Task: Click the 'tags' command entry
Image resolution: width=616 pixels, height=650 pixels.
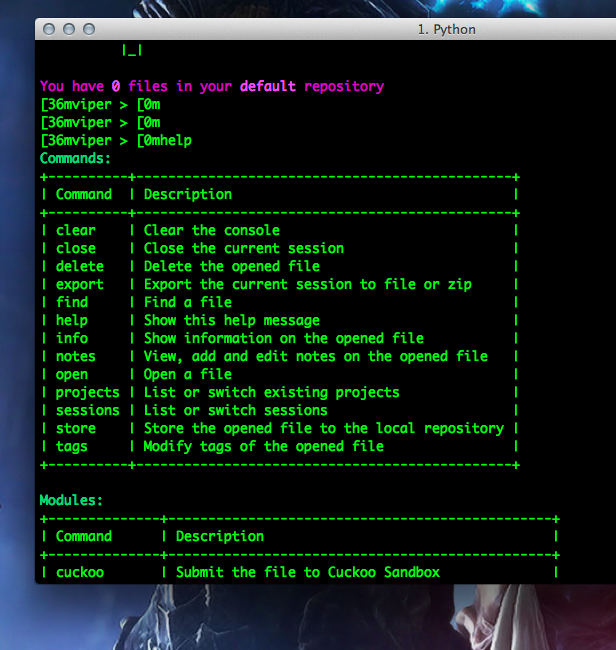Action: (x=72, y=446)
